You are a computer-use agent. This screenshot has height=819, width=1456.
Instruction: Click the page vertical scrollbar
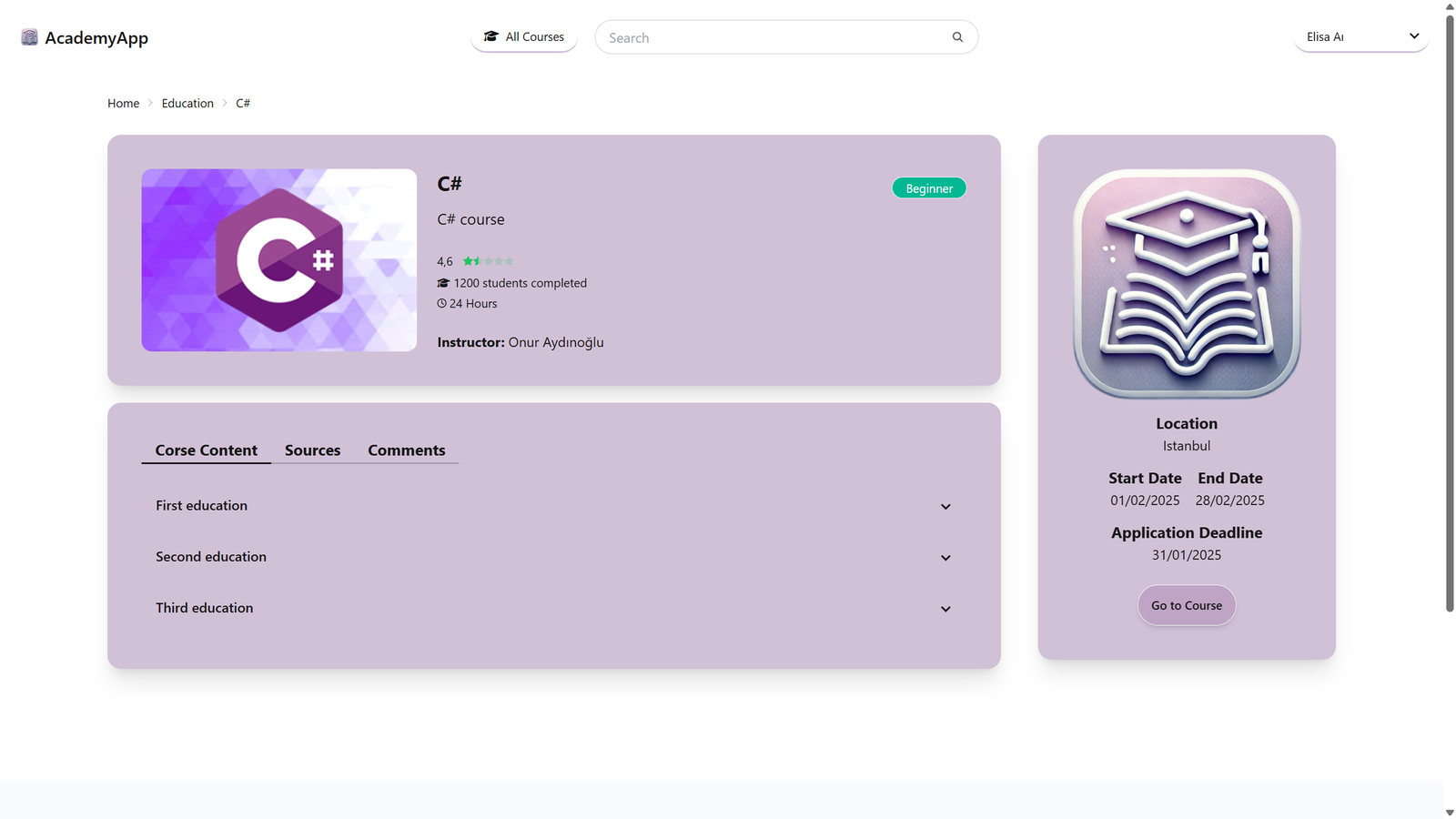click(1450, 312)
